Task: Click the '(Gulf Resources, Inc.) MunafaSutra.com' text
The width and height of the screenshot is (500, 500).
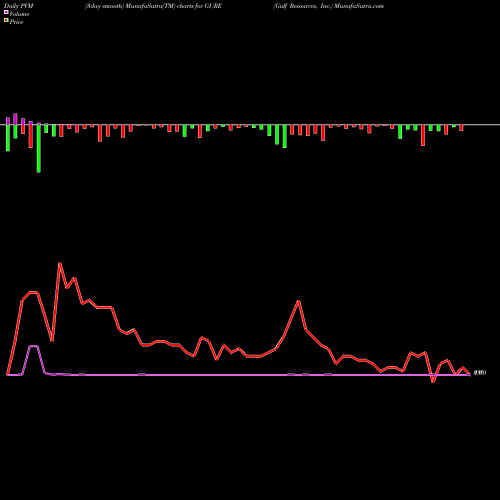Action: [328, 6]
